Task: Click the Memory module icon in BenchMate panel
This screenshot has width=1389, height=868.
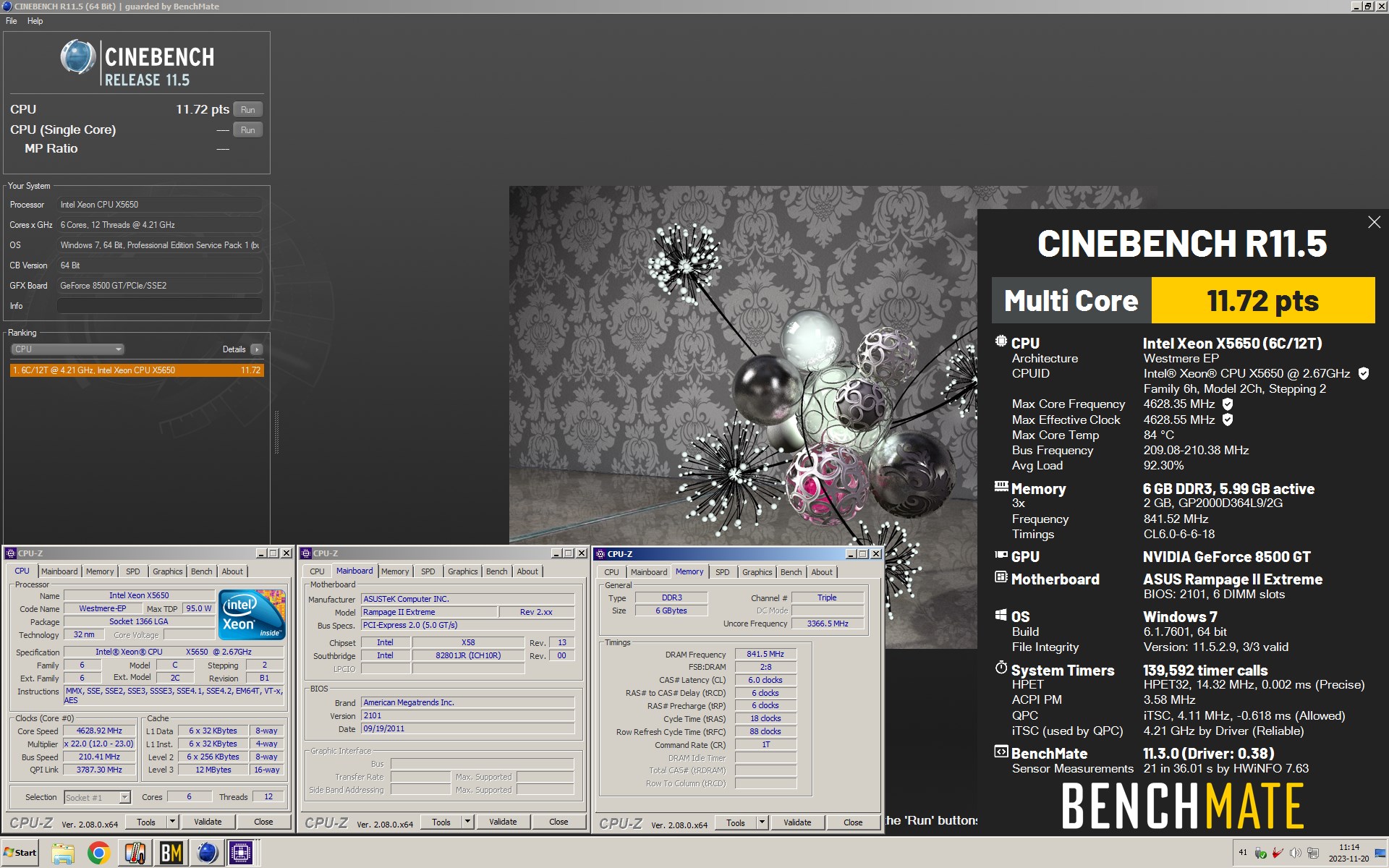Action: 1001,487
